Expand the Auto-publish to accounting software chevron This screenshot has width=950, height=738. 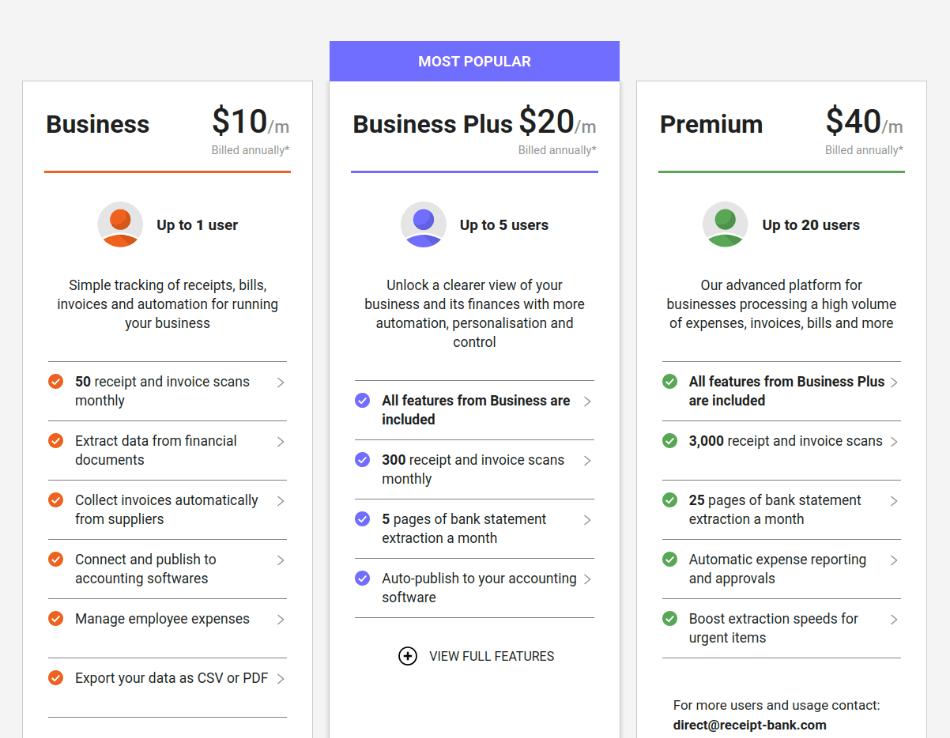587,579
